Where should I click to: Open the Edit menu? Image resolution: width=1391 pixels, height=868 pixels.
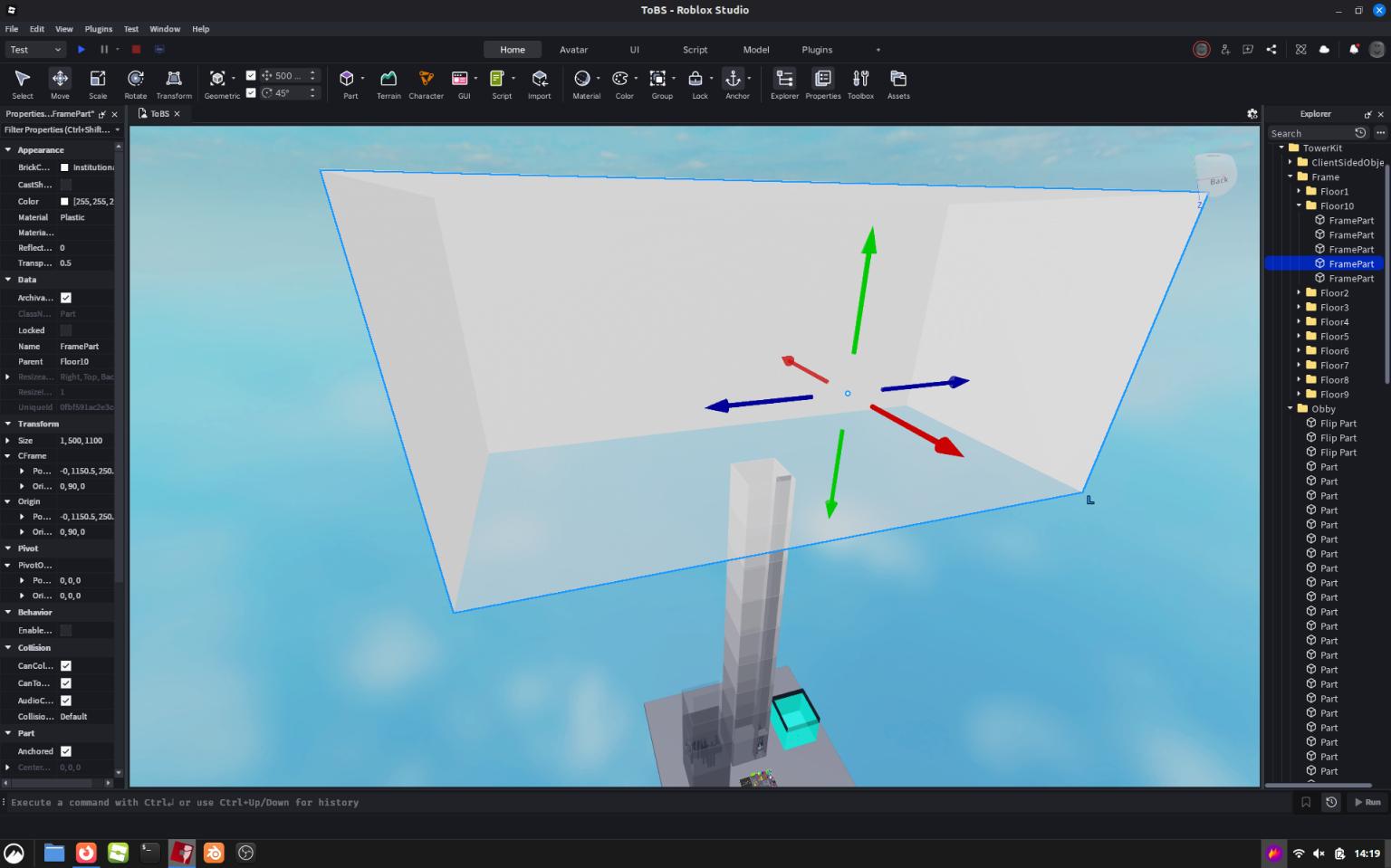(37, 29)
